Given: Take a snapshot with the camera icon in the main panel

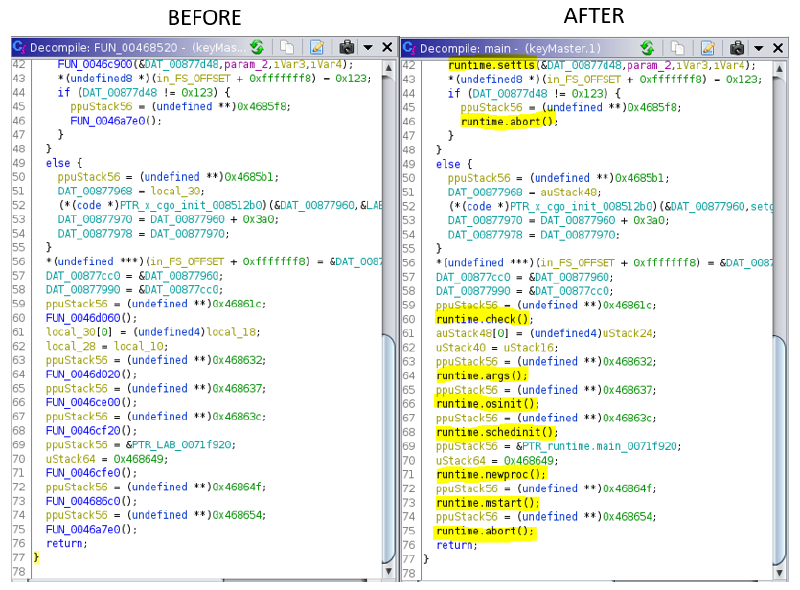Looking at the screenshot, I should coord(737,47).
